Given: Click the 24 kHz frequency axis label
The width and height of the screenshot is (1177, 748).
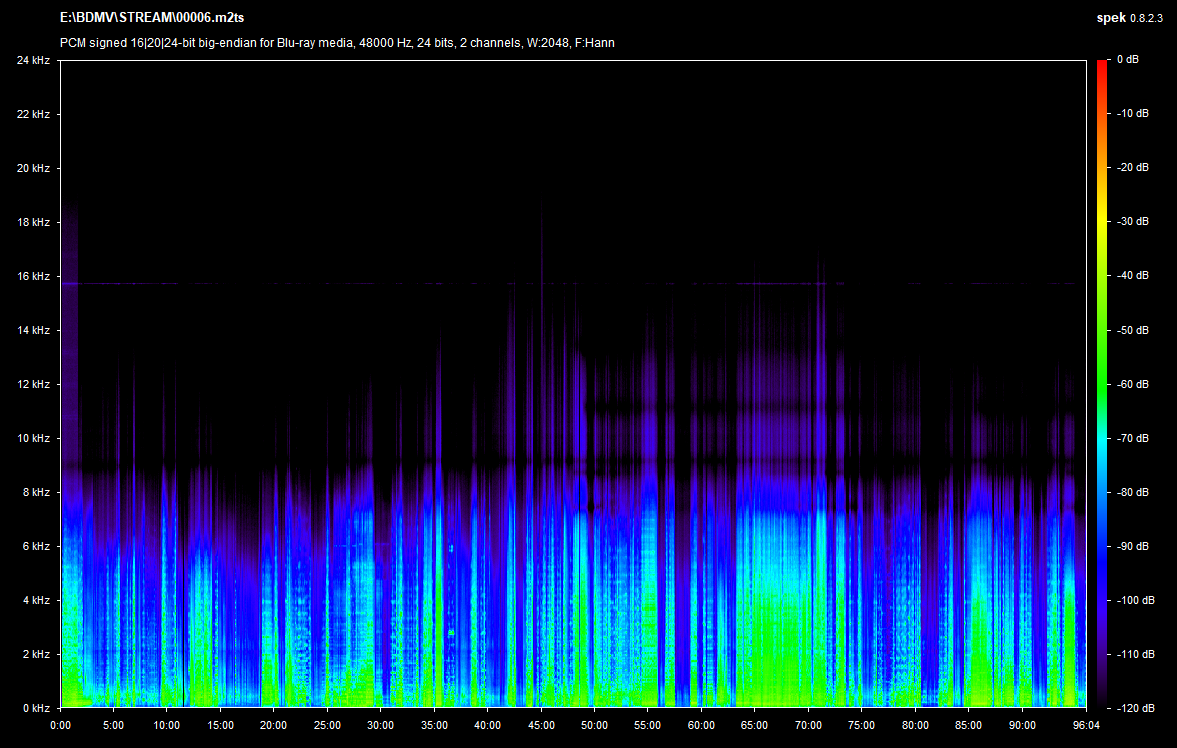Looking at the screenshot, I should (x=33, y=61).
